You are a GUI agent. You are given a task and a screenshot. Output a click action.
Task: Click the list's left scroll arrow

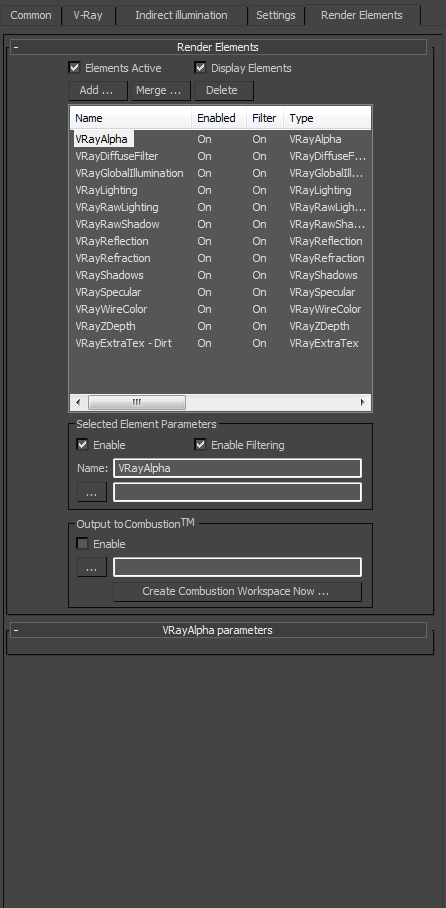[79, 402]
